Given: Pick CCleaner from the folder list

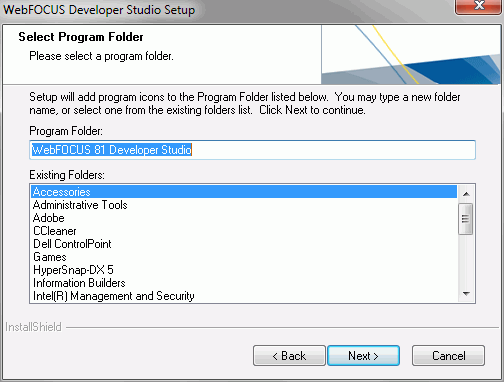Looking at the screenshot, I should point(244,231).
